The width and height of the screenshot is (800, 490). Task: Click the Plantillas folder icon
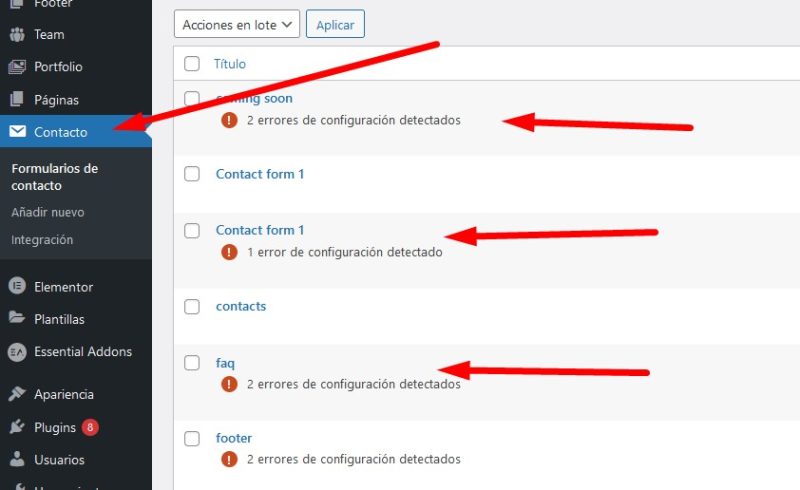click(x=16, y=319)
